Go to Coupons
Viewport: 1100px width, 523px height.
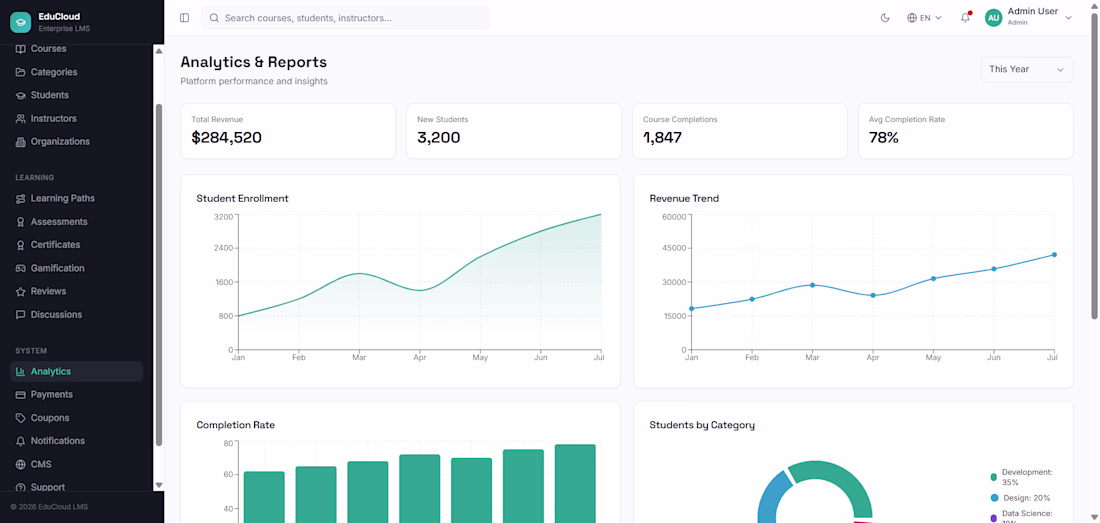point(76,418)
